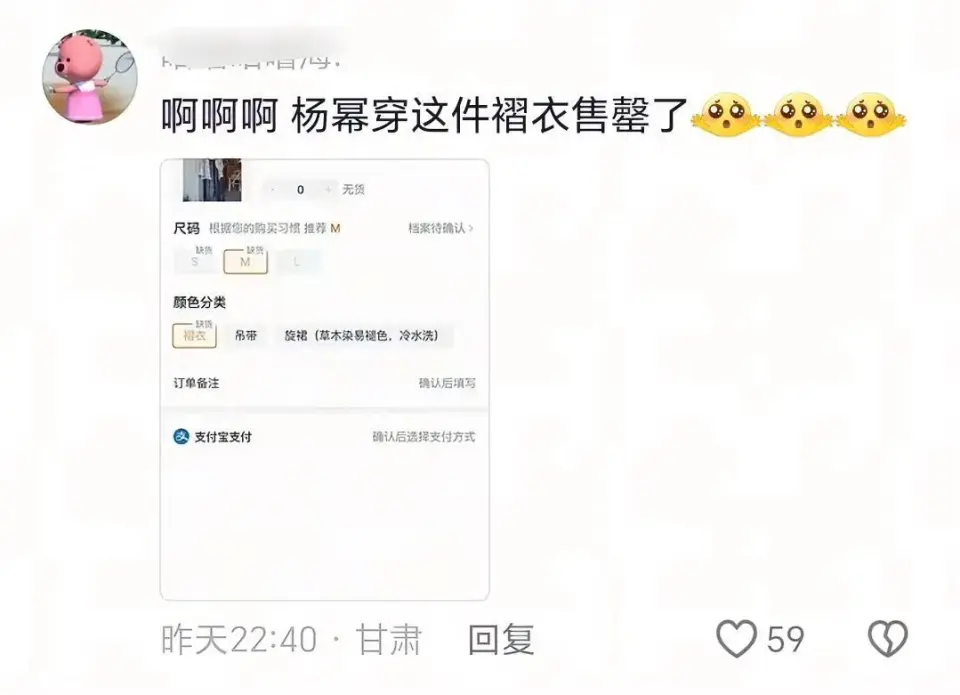The image size is (960, 695).
Task: Choose the 旋裙 color option
Action: pos(362,336)
